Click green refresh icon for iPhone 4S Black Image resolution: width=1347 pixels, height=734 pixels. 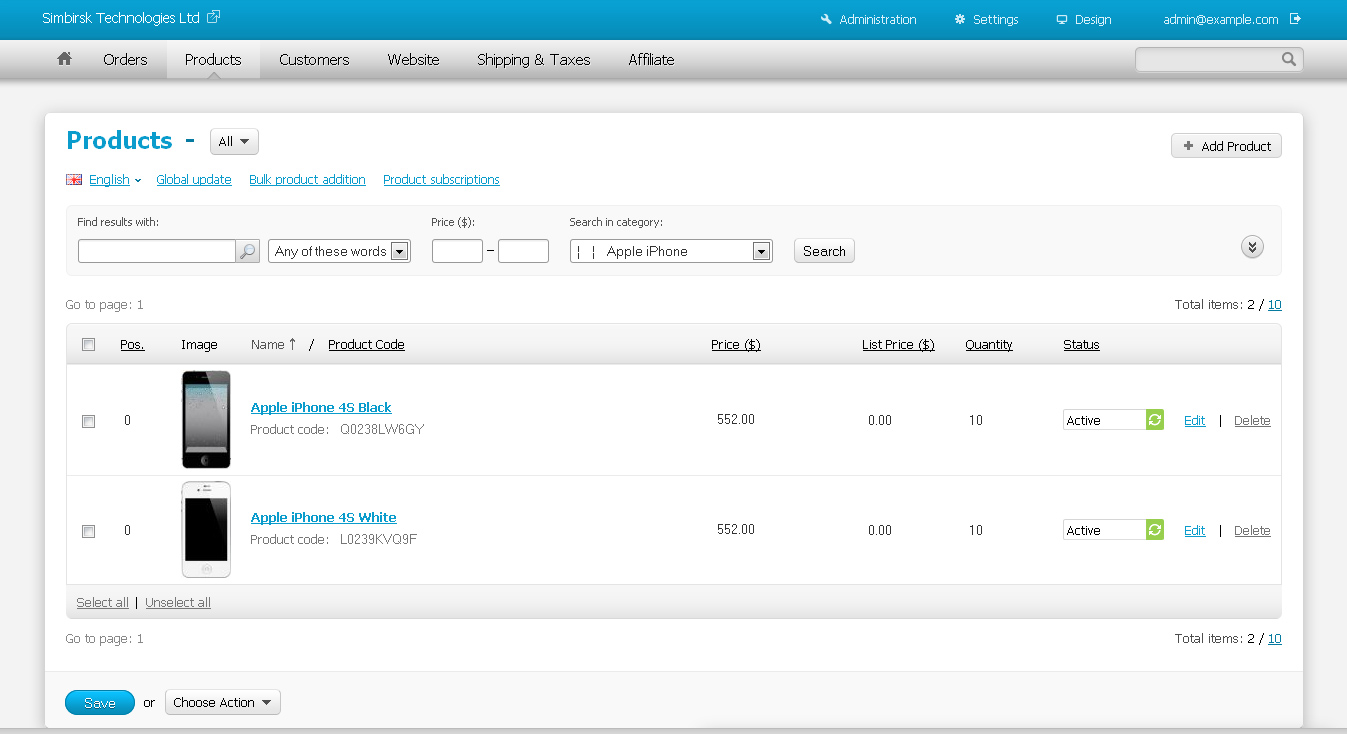click(1155, 420)
